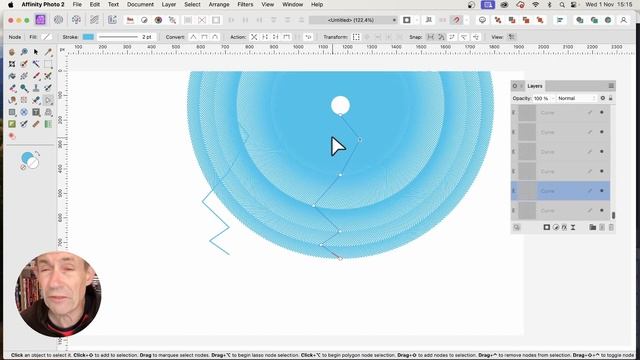
Task: Select the Pen tool
Action: click(x=36, y=100)
